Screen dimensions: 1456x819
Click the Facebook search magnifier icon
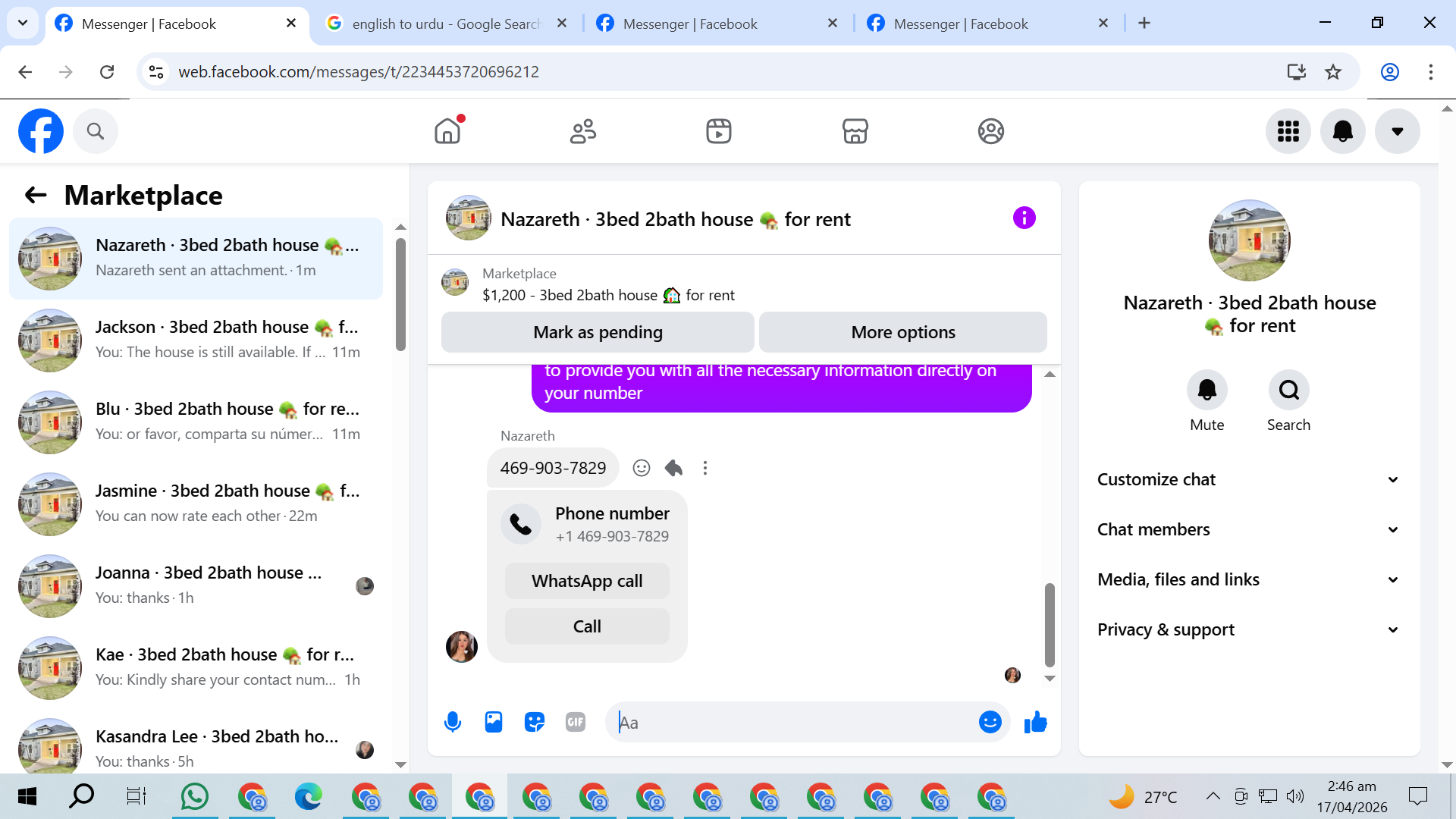point(96,131)
